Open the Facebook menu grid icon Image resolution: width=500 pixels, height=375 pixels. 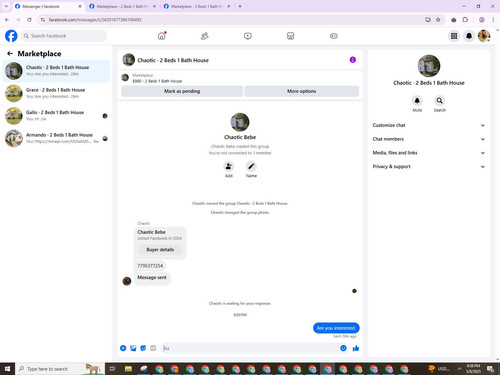tap(454, 36)
